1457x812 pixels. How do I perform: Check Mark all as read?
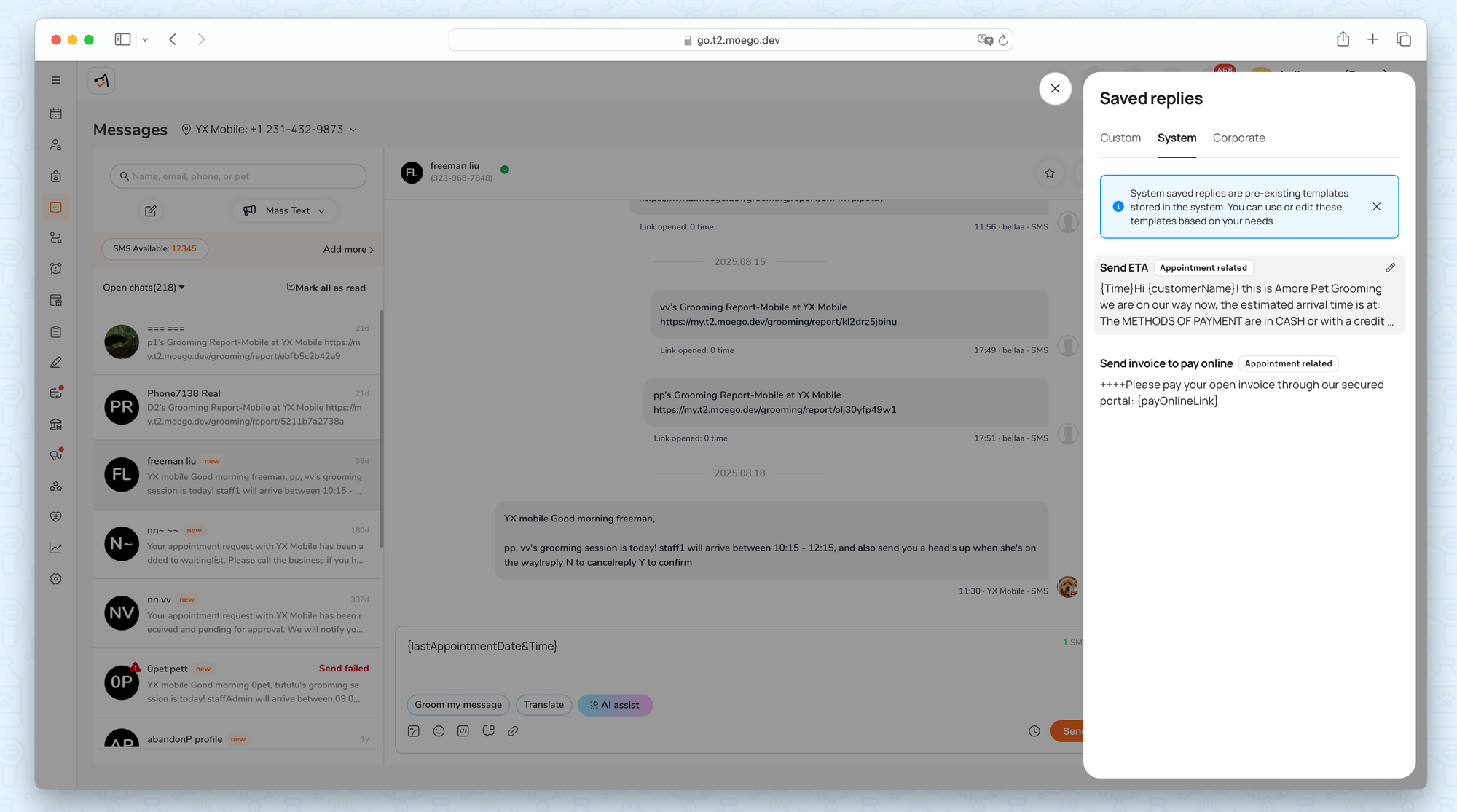(326, 288)
